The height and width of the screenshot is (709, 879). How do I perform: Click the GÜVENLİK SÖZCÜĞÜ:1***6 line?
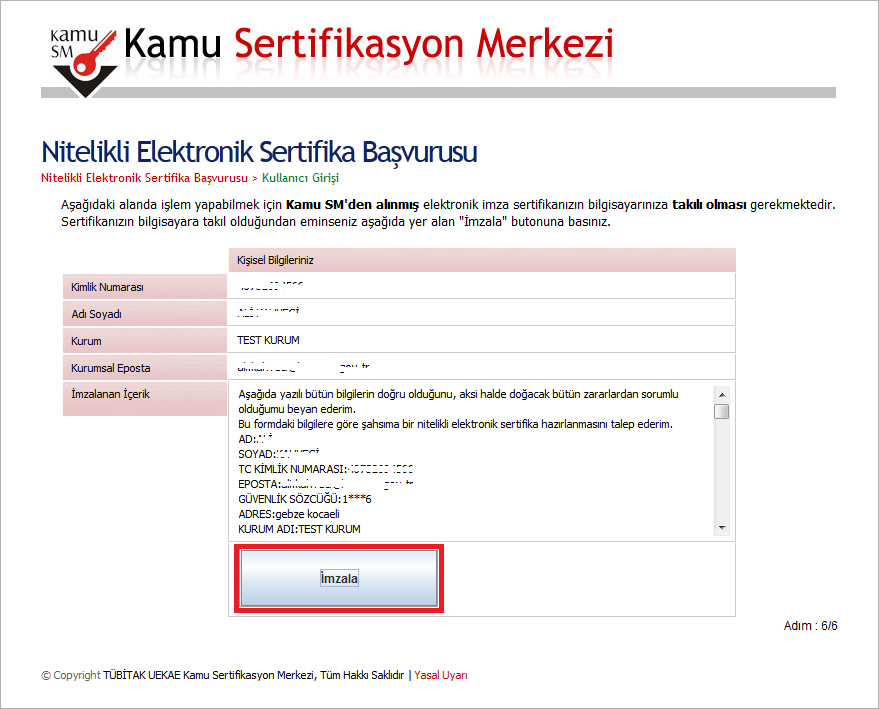[x=305, y=499]
